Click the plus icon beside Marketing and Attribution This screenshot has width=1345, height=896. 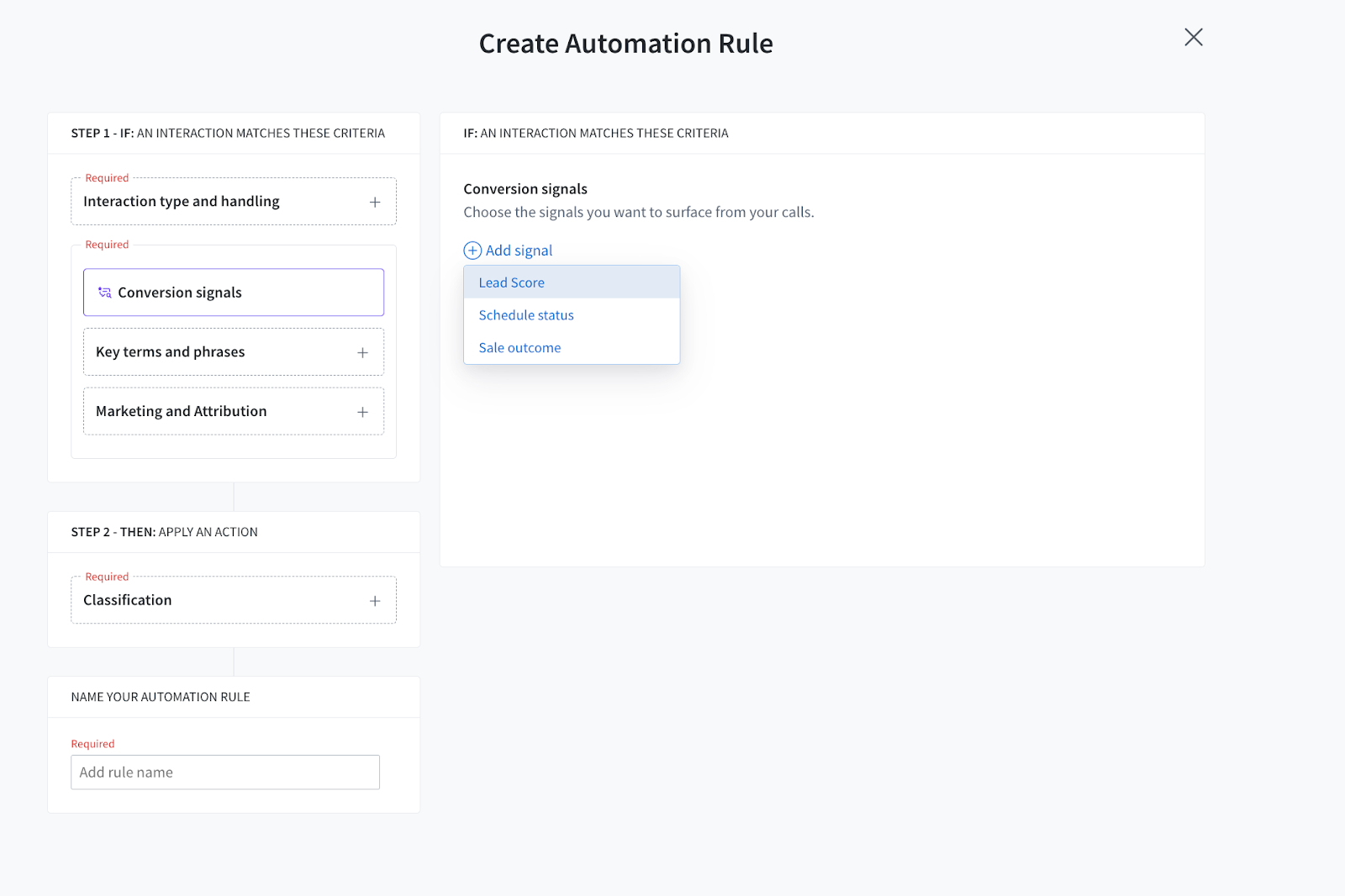tap(362, 412)
